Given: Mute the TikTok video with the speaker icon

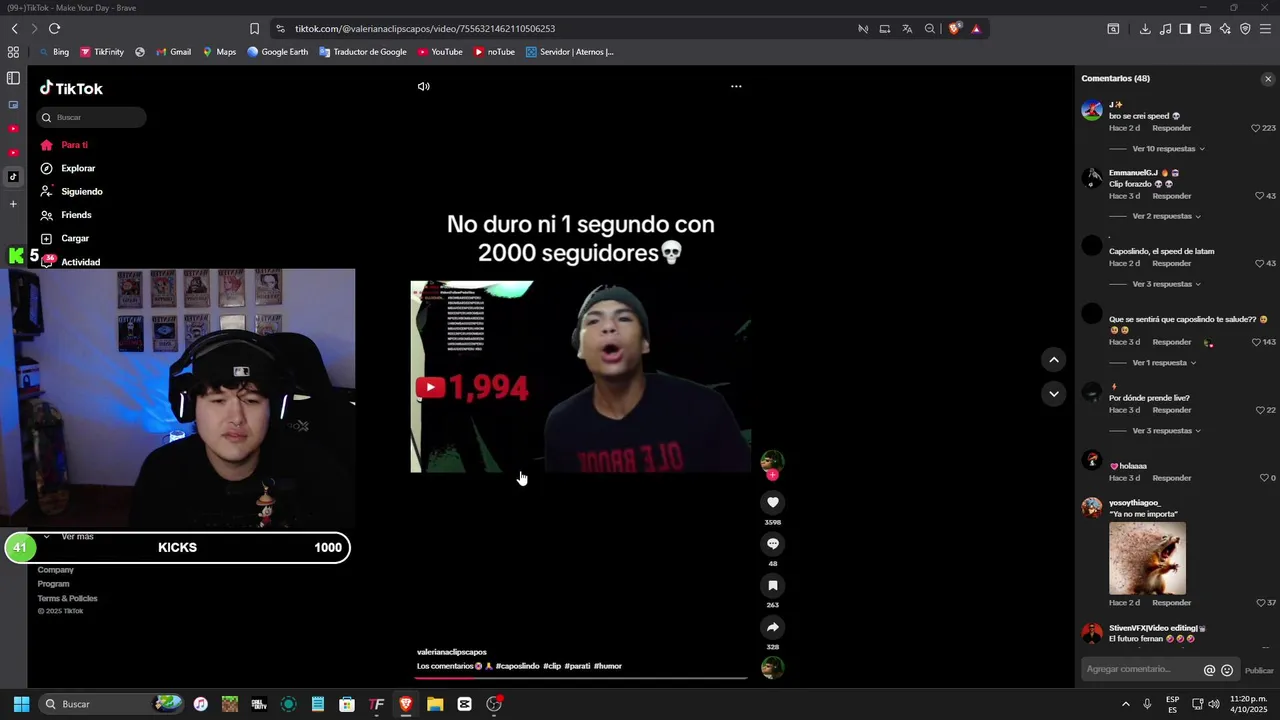Looking at the screenshot, I should point(424,86).
